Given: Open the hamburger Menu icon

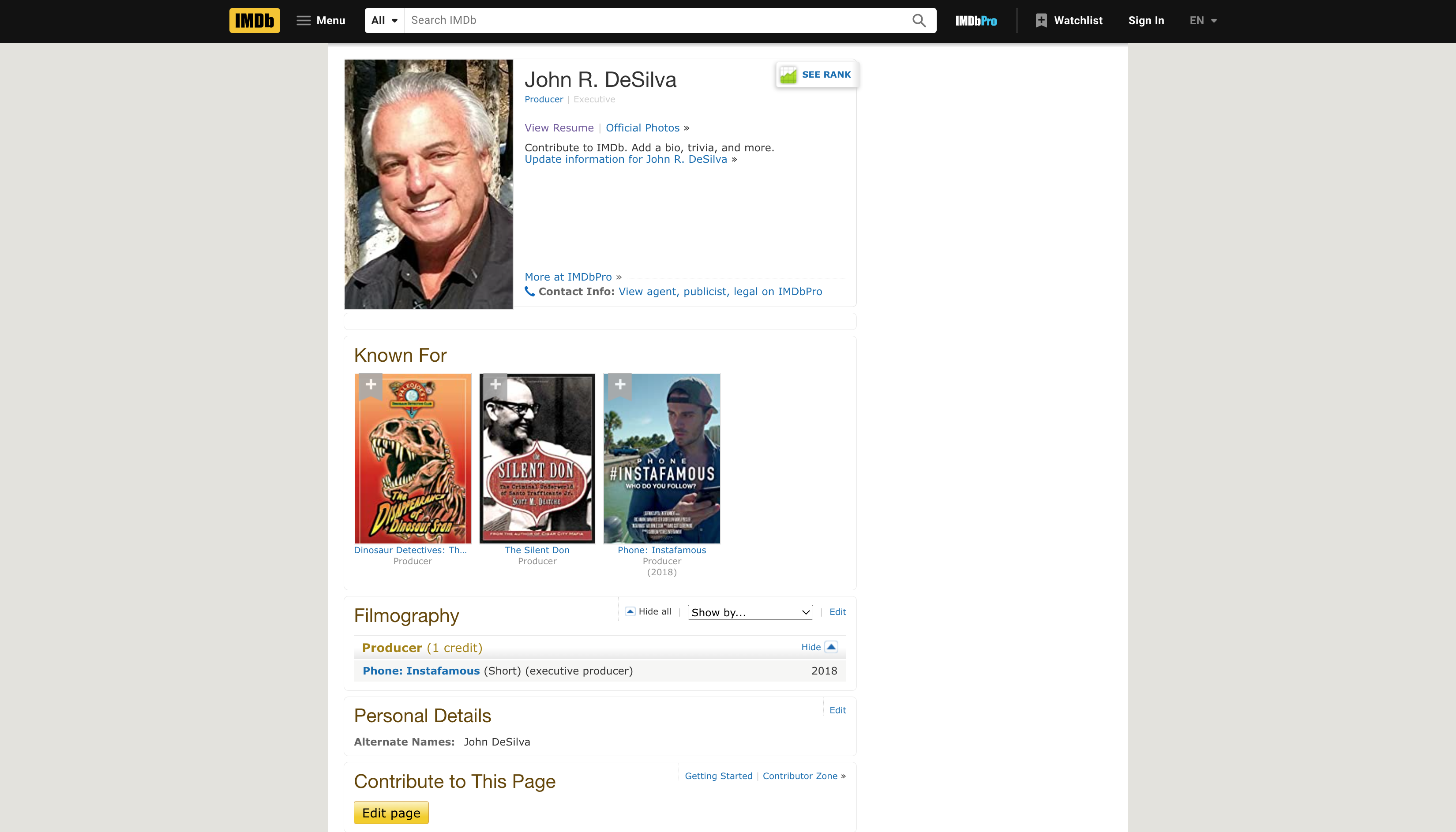Looking at the screenshot, I should 304,21.
